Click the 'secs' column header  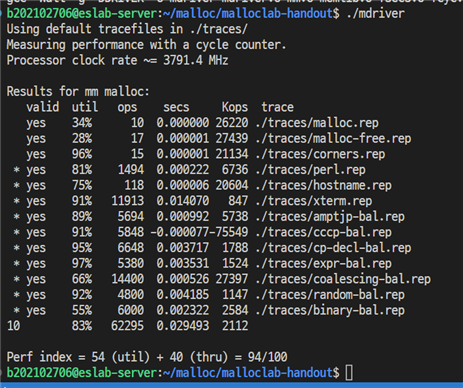[176, 108]
